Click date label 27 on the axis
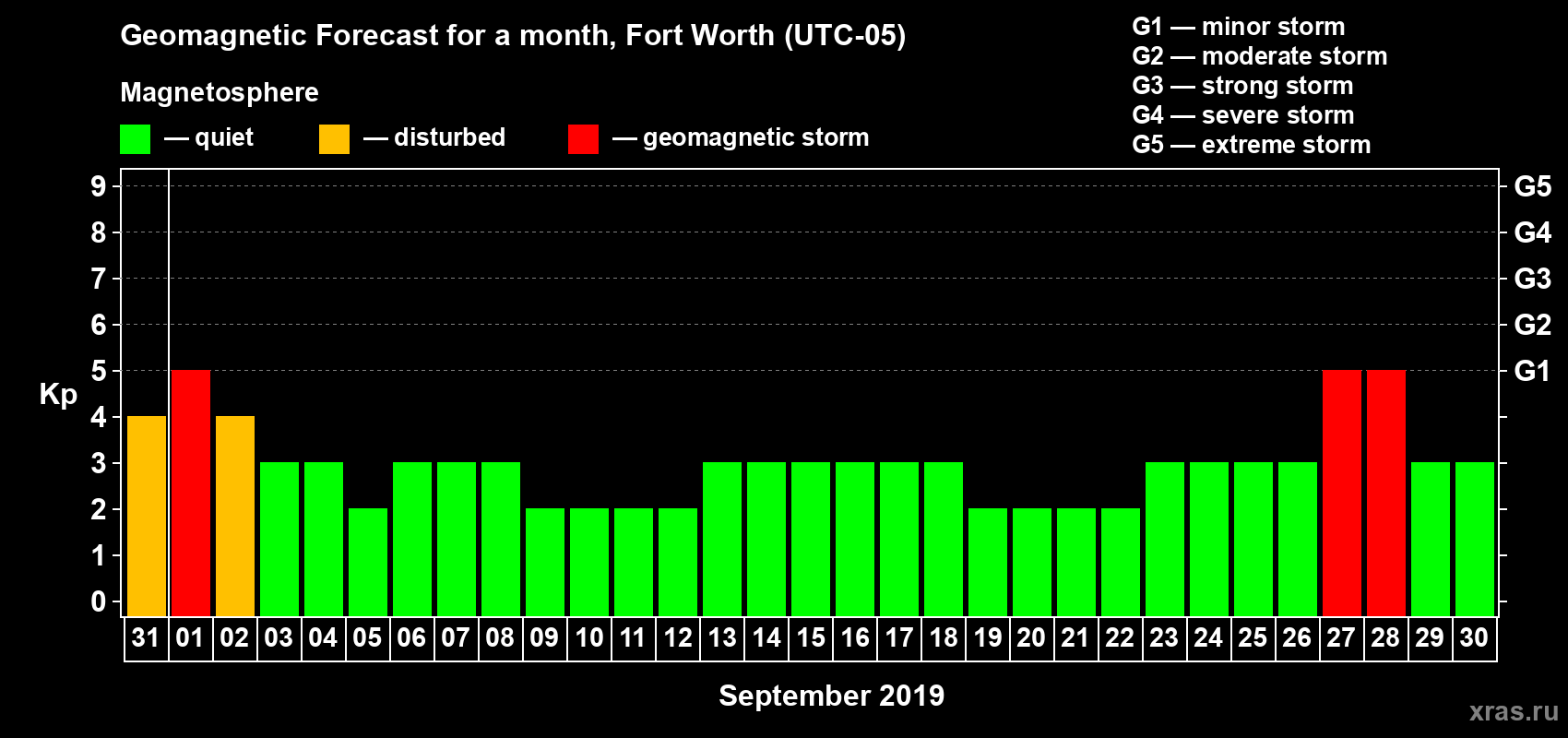This screenshot has width=1568, height=738. coord(1341,637)
